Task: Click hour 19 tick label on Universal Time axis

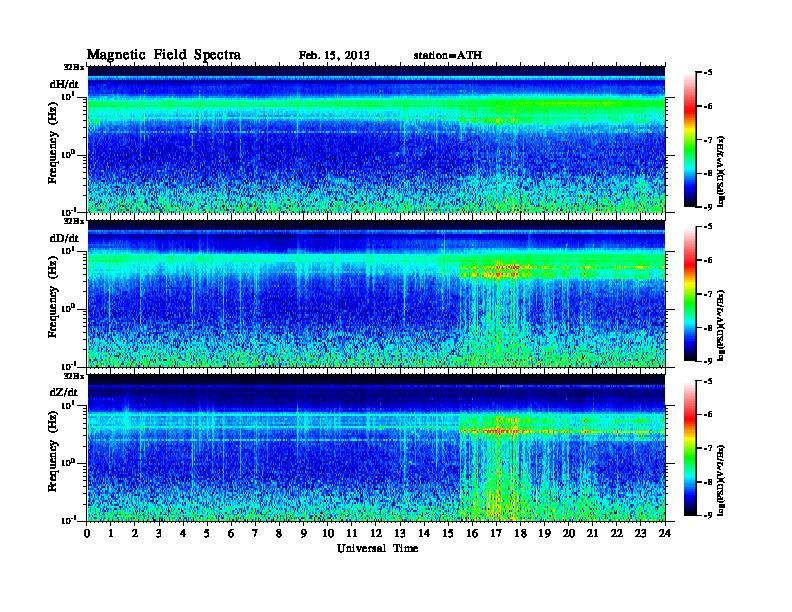Action: coord(544,533)
